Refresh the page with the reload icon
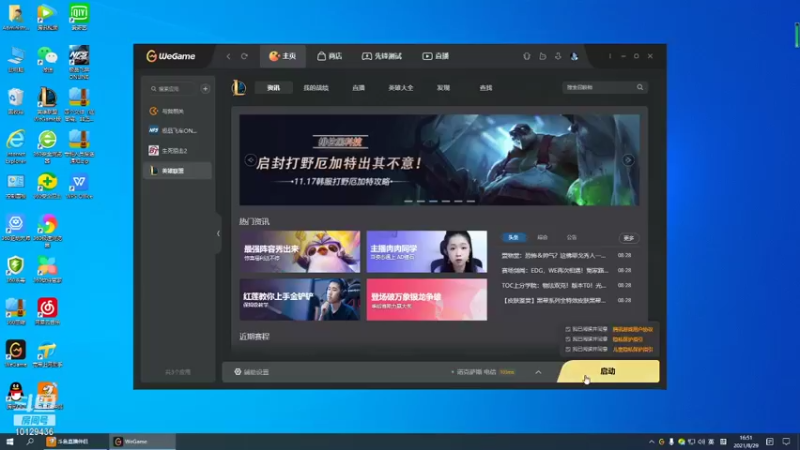Image resolution: width=800 pixels, height=450 pixels. [244, 56]
